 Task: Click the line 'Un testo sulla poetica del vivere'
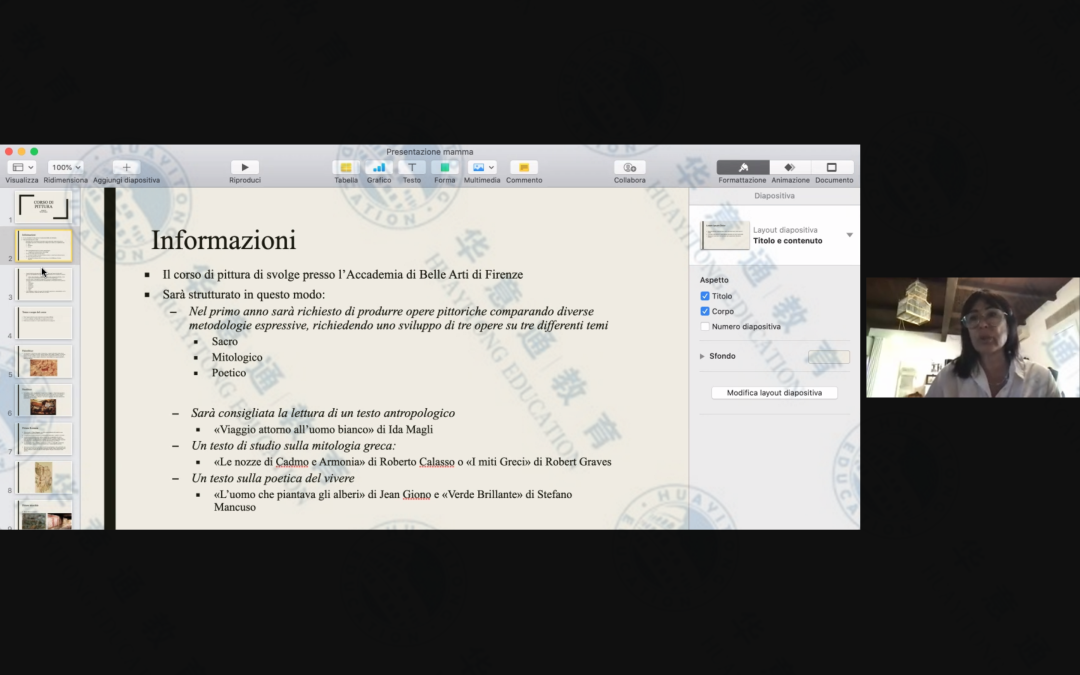click(273, 478)
